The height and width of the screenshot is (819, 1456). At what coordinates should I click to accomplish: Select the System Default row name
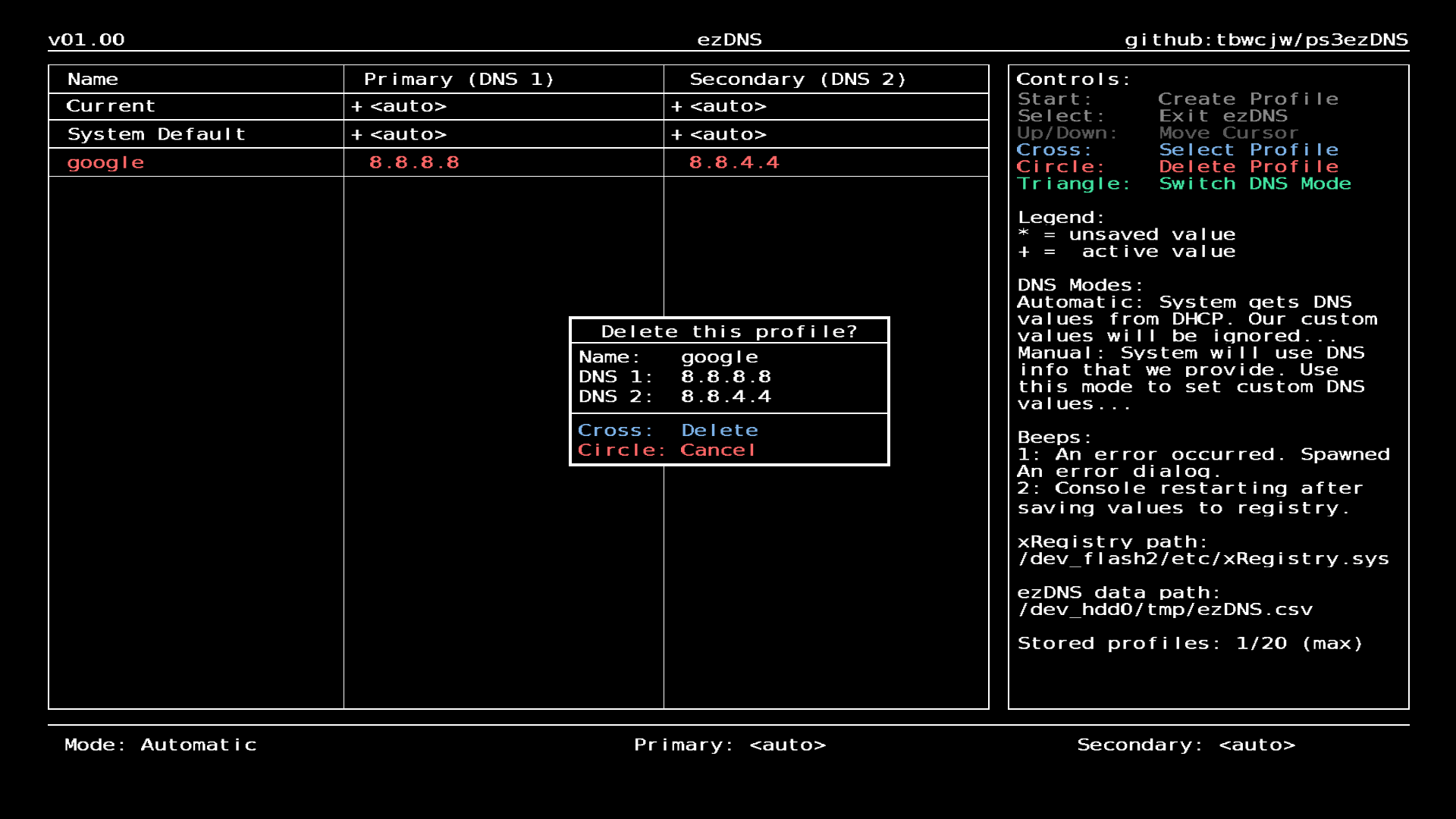pos(156,134)
